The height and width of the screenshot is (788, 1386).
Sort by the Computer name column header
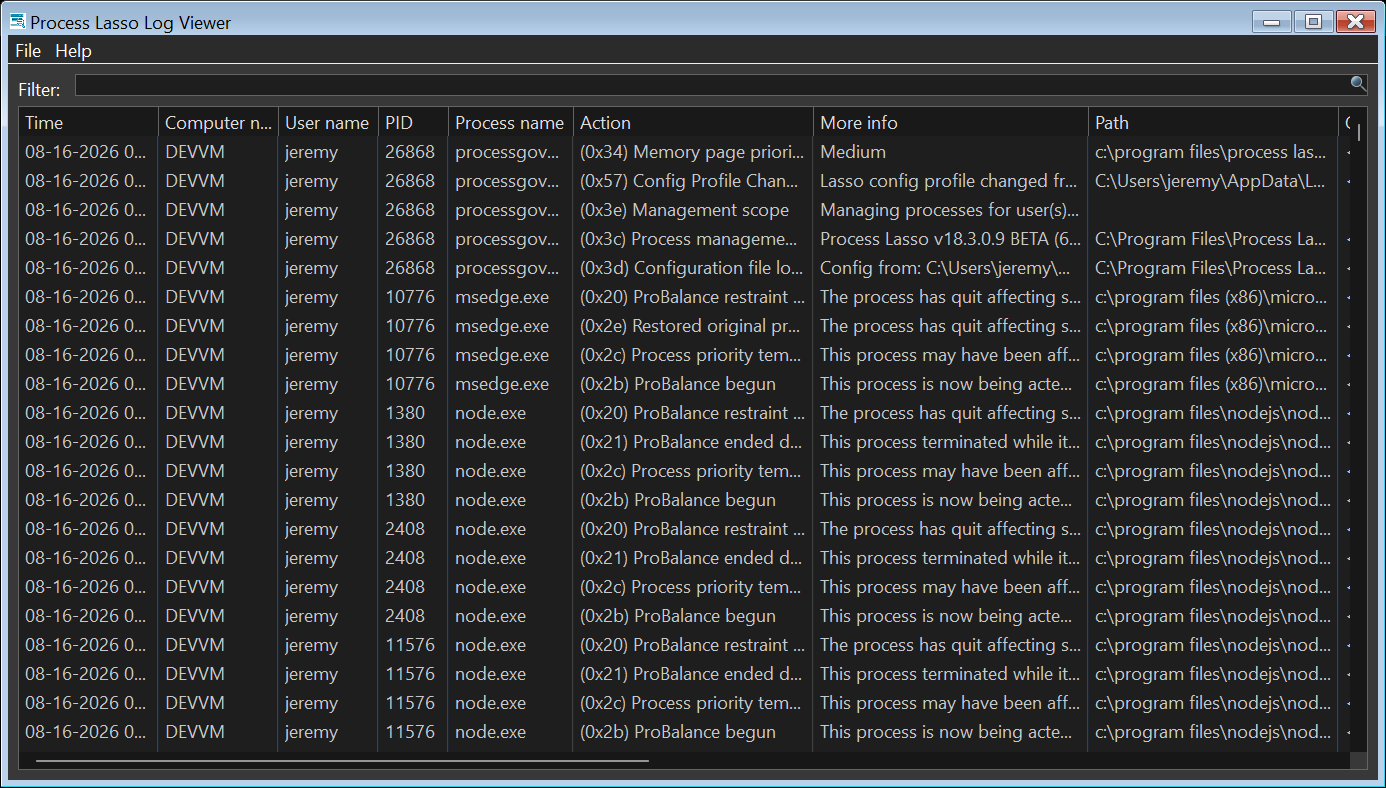[x=218, y=123]
